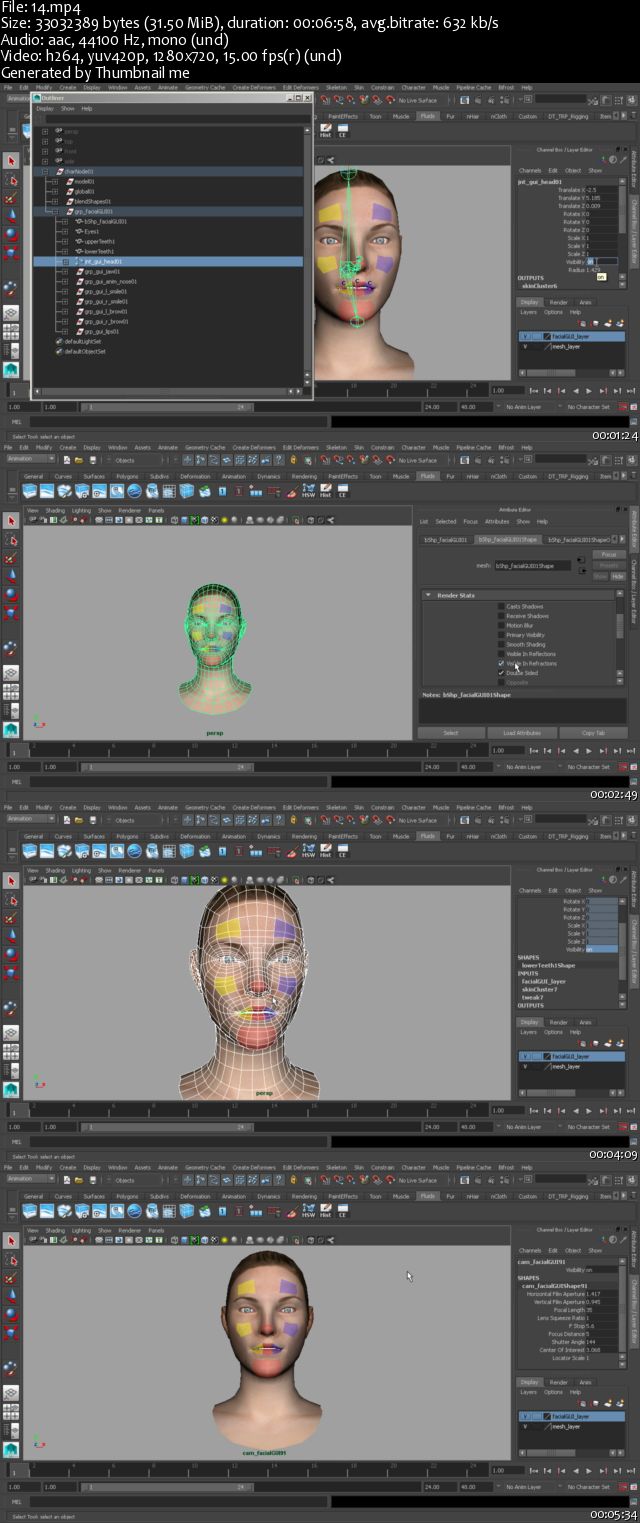
Task: Uncheck the Double Sided checkbox
Action: tap(501, 673)
